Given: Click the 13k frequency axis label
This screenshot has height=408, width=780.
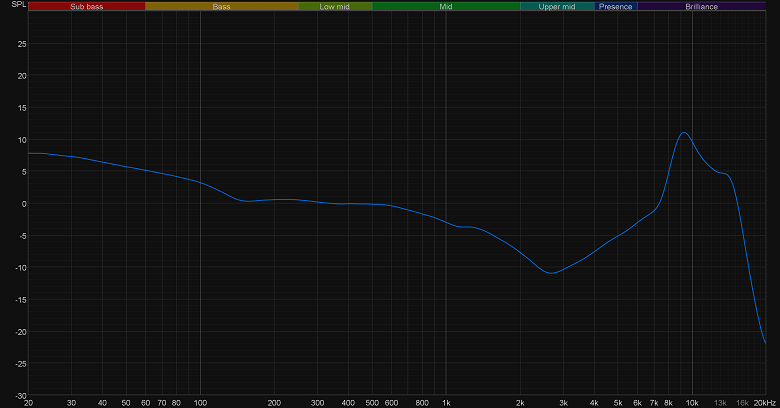Looking at the screenshot, I should click(720, 403).
